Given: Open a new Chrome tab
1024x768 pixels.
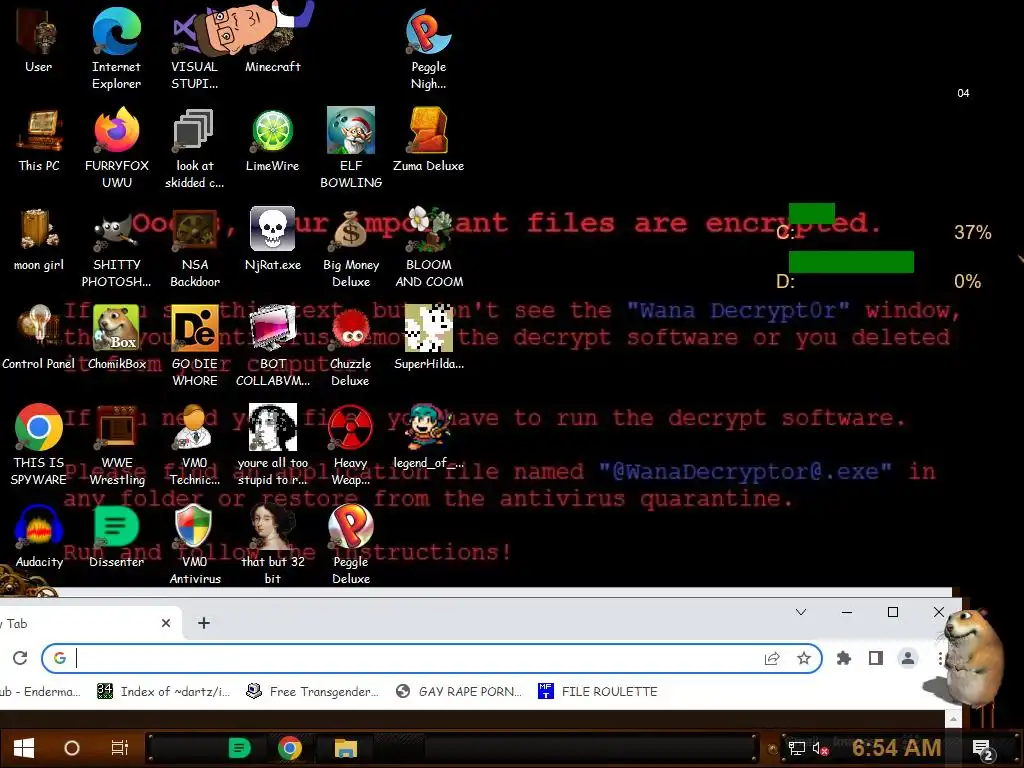Looking at the screenshot, I should pos(204,623).
